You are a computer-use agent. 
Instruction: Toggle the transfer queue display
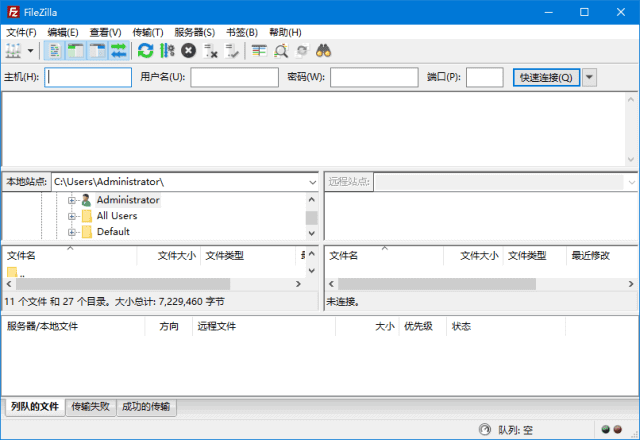(119, 50)
